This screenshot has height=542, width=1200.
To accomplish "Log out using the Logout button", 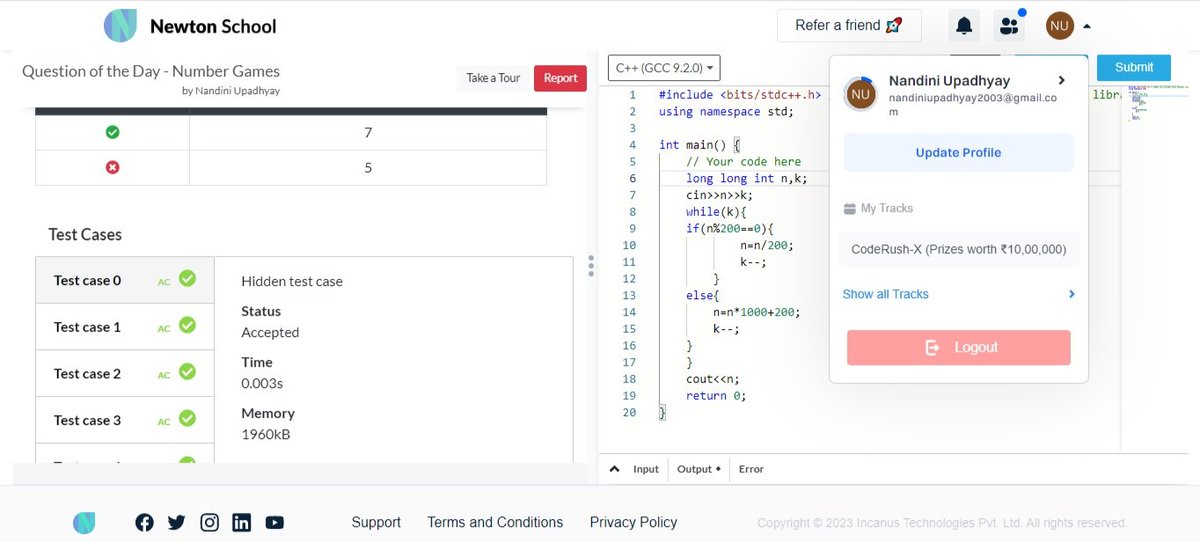I will click(x=958, y=347).
